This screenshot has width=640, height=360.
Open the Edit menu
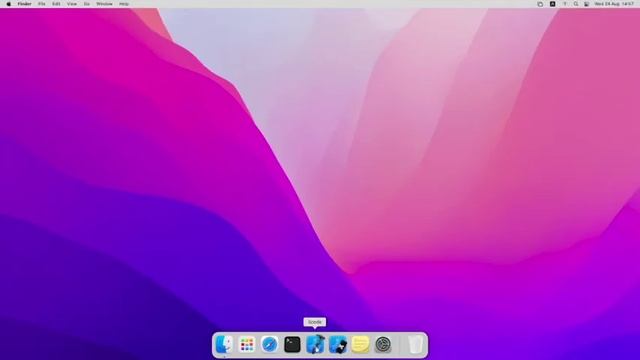(x=56, y=4)
